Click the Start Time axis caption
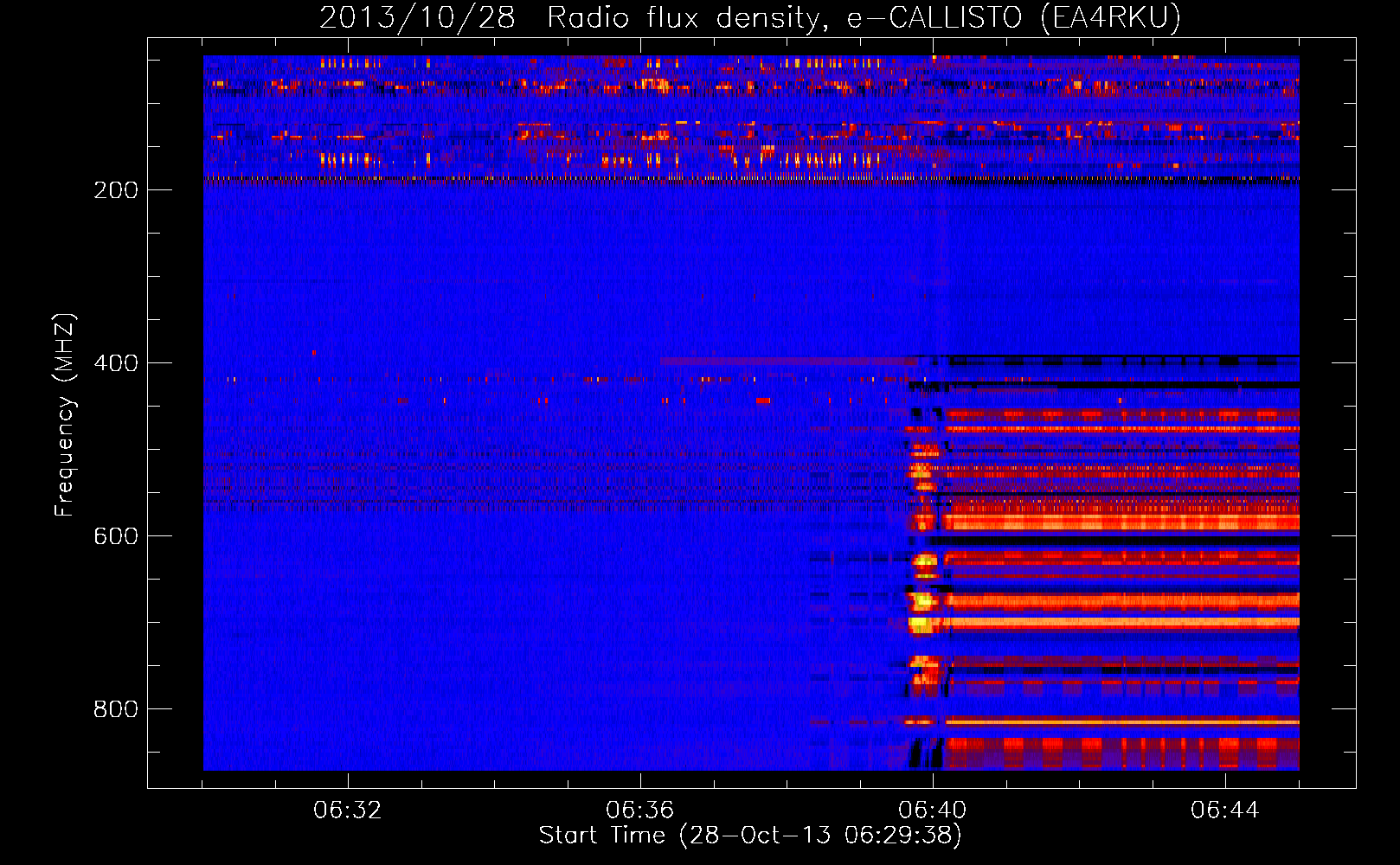The width and height of the screenshot is (1400, 865). pos(750,836)
